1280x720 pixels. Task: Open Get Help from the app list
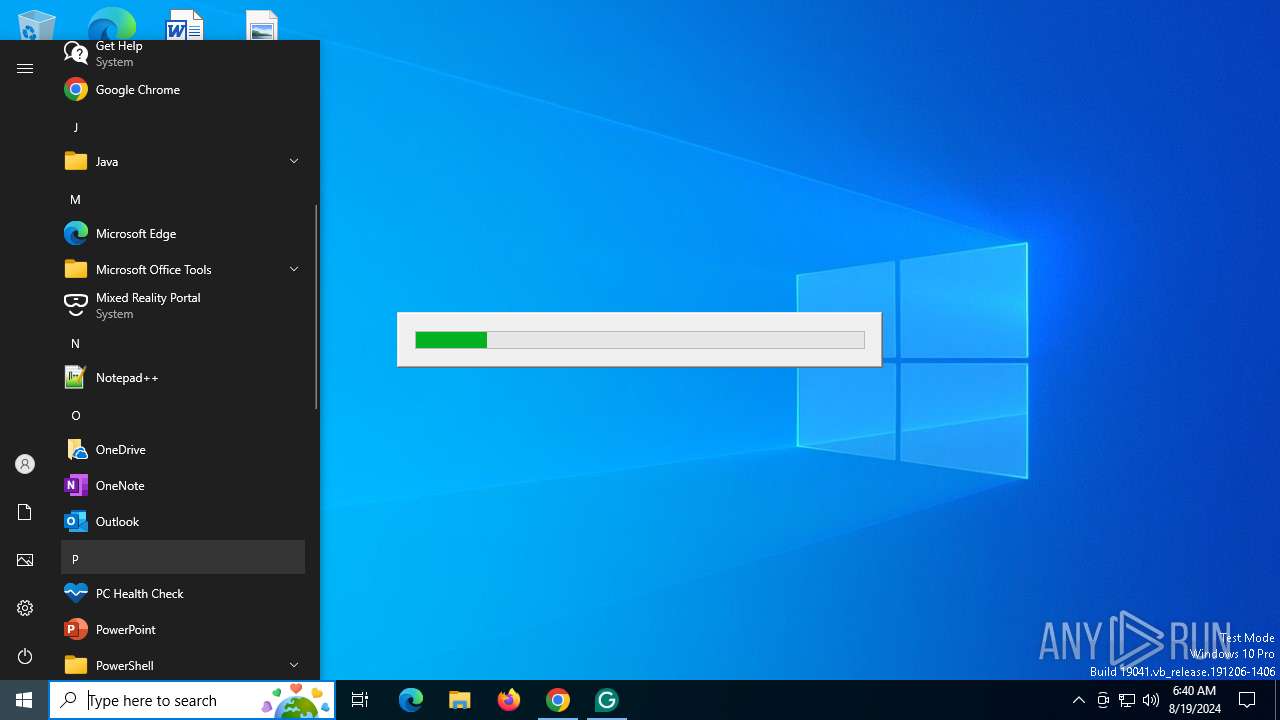point(183,54)
